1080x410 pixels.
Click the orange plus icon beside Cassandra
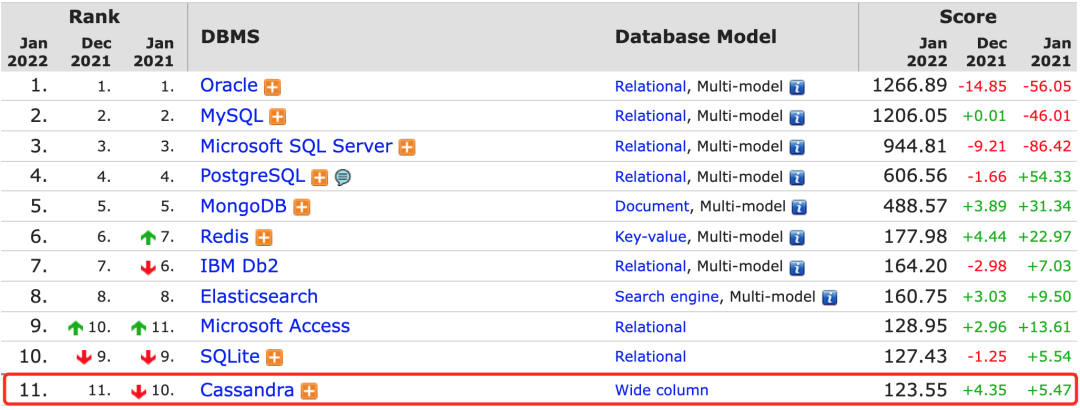click(x=309, y=391)
